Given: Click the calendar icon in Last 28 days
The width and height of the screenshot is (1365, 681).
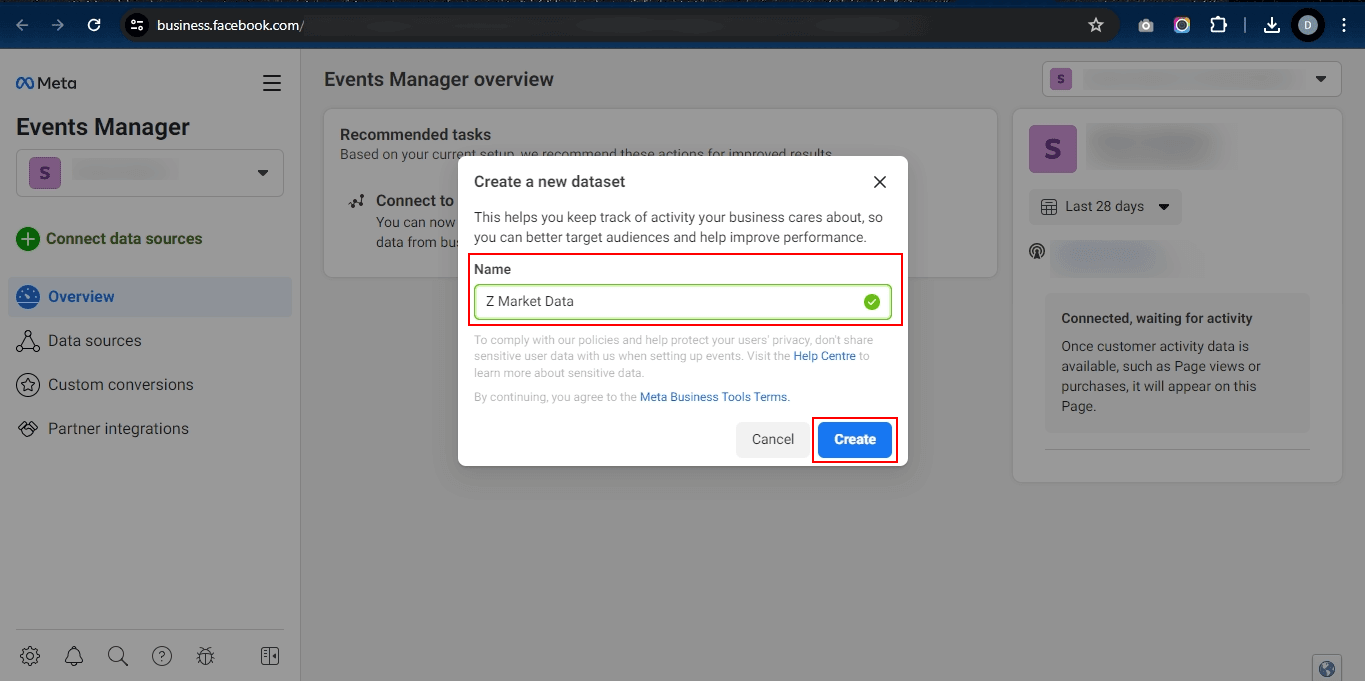Looking at the screenshot, I should (1049, 207).
